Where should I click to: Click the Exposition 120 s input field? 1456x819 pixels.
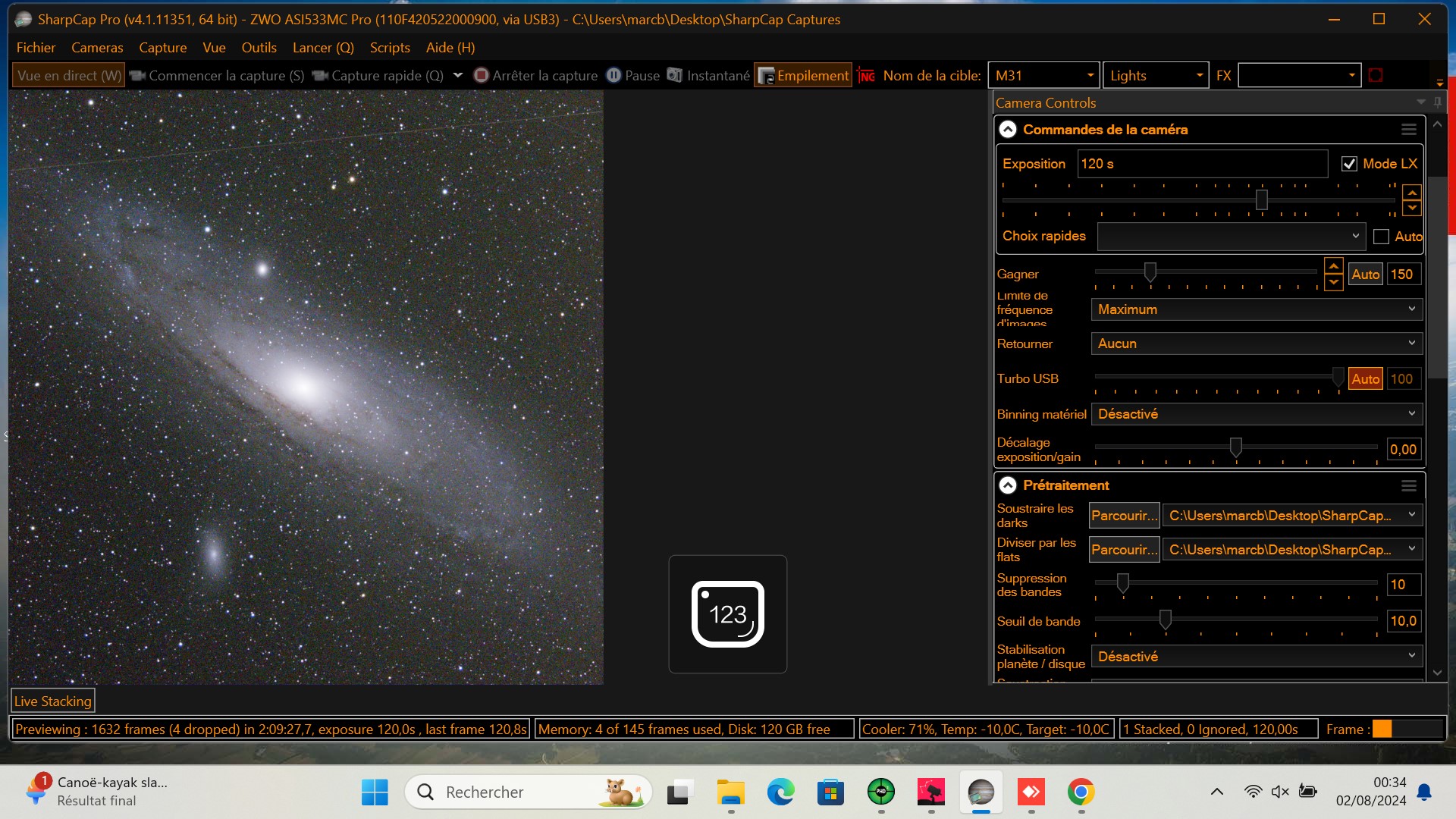[x=1203, y=164]
